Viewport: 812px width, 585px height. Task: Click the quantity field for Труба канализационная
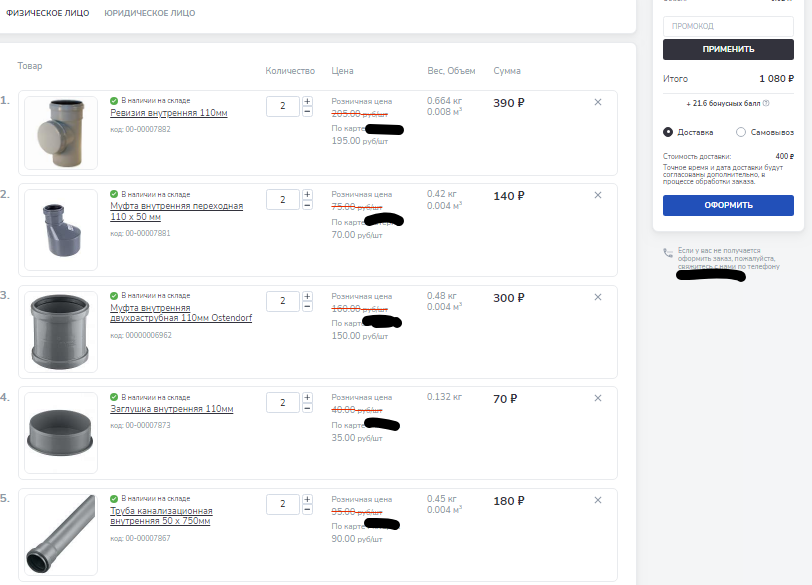(283, 504)
